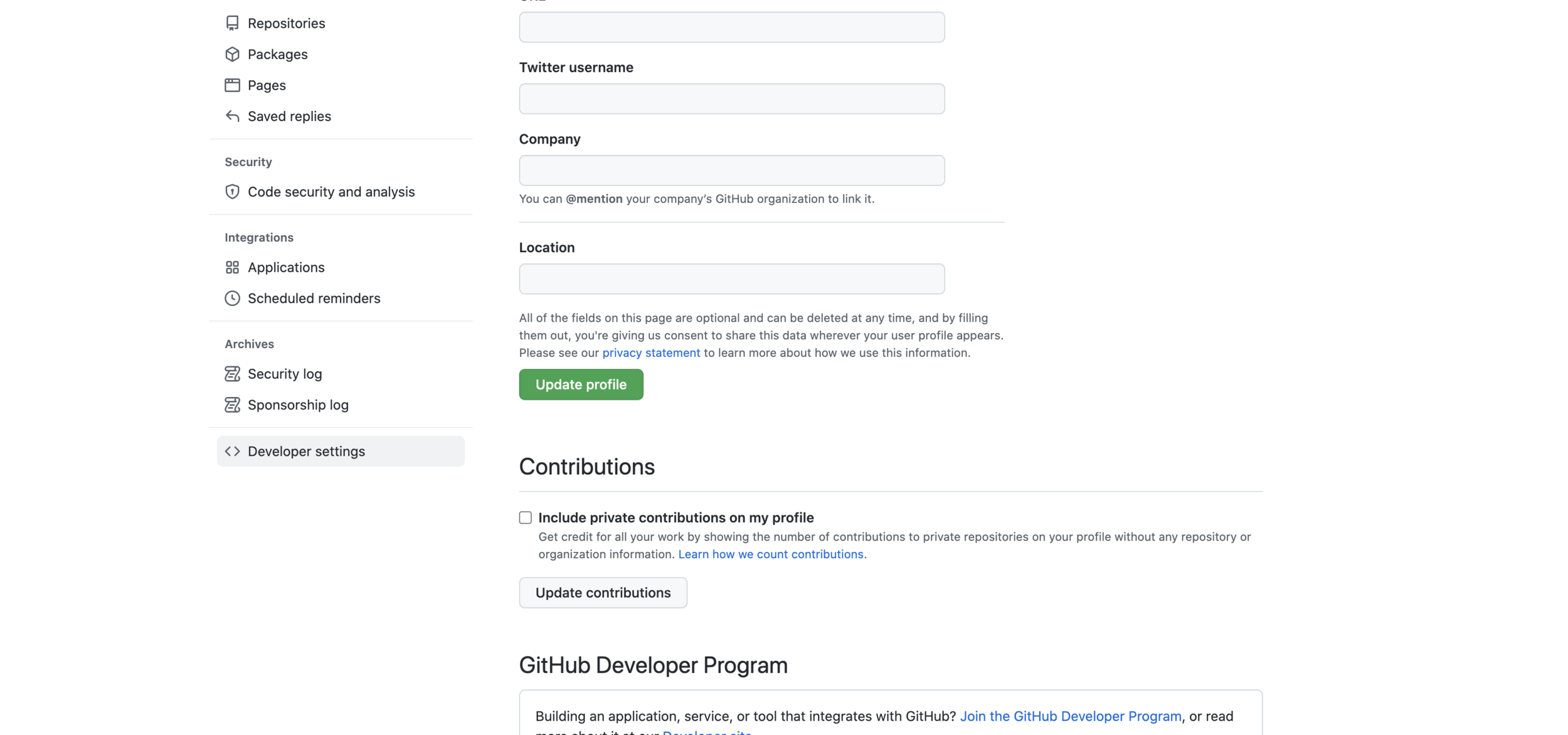Click the Pages browser icon
Screen dimensions: 1568x735
pyautogui.click(x=232, y=85)
